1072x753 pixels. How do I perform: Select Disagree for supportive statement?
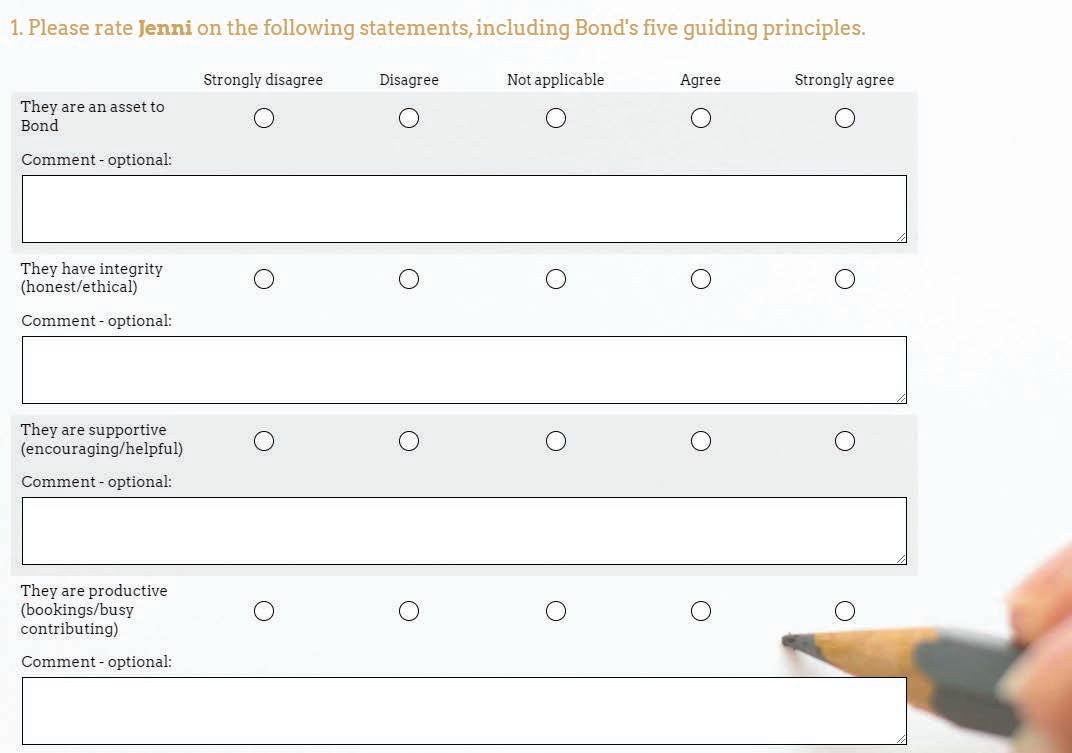click(x=409, y=441)
